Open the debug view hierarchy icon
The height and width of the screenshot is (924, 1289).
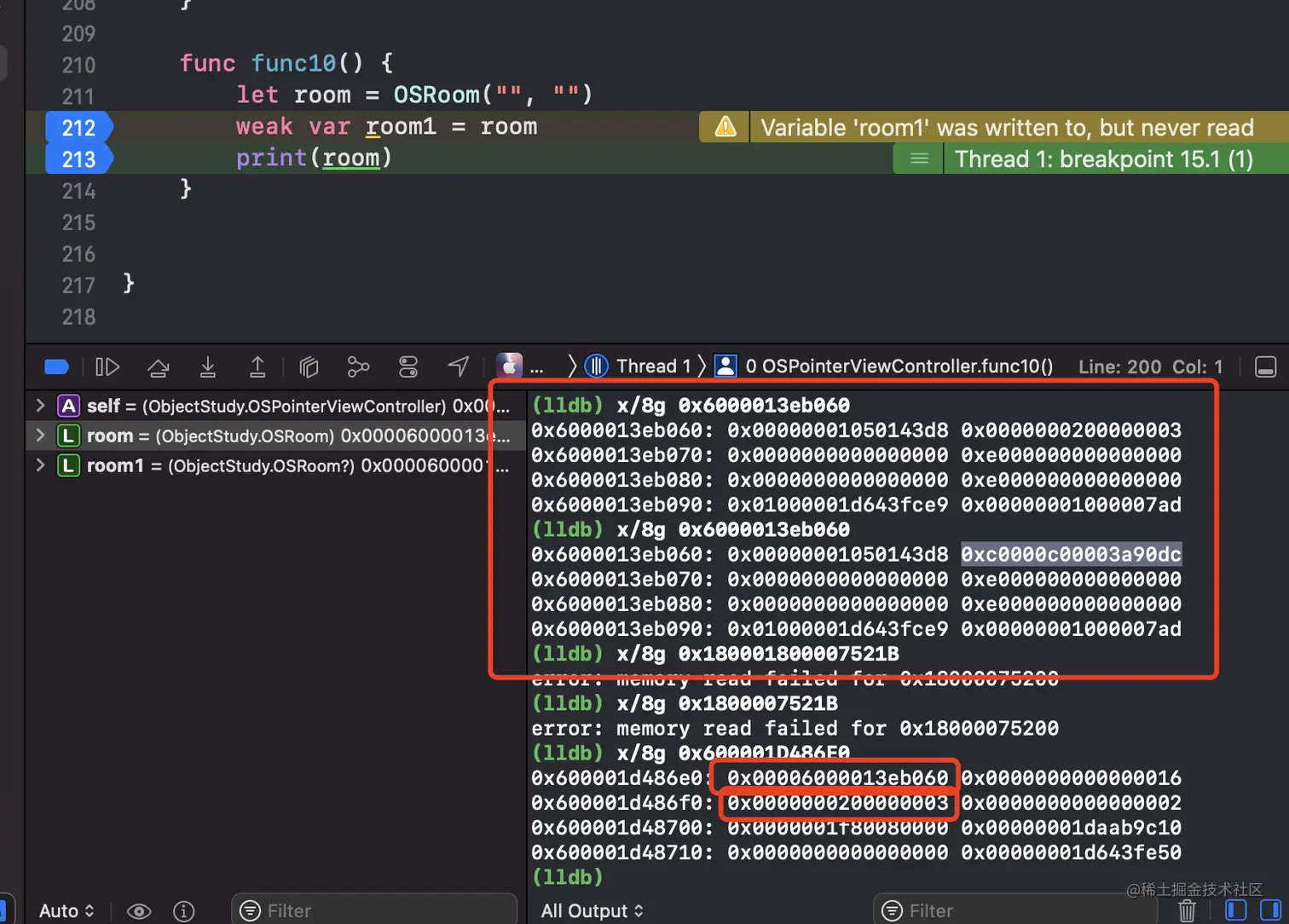(x=309, y=367)
